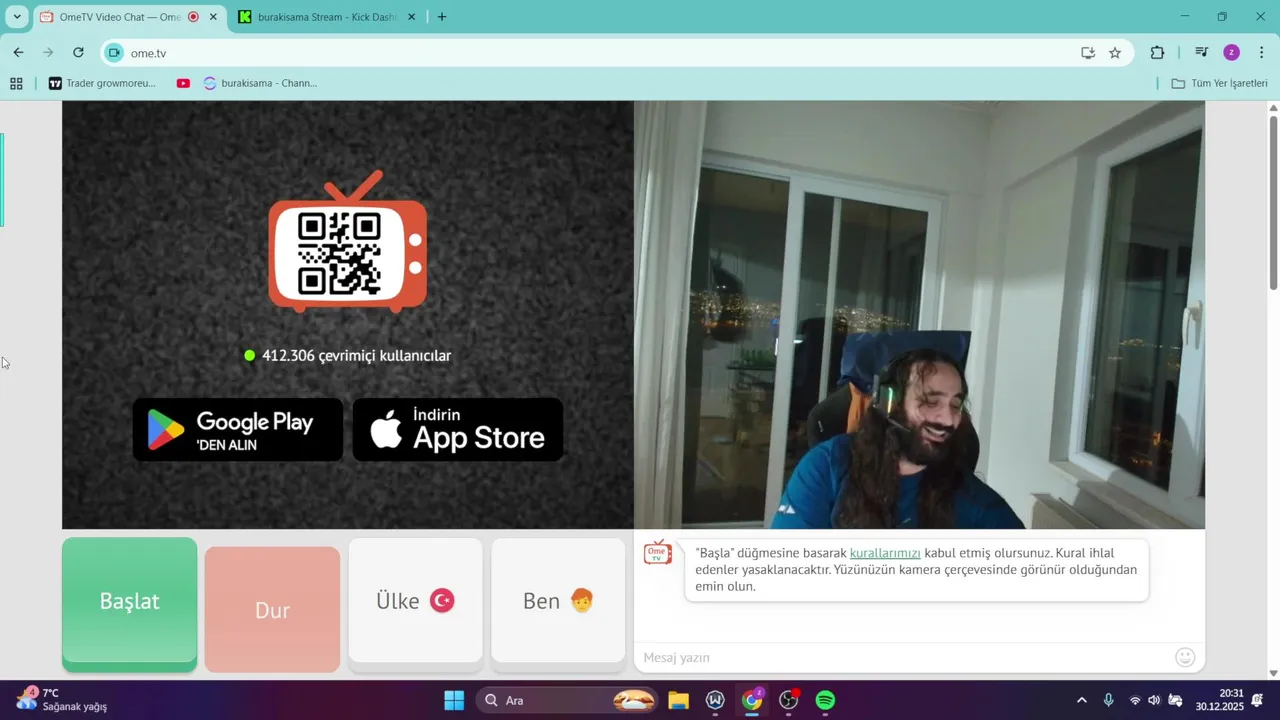Image resolution: width=1280 pixels, height=720 pixels.
Task: Open the notifications bell icon
Action: point(1257,700)
